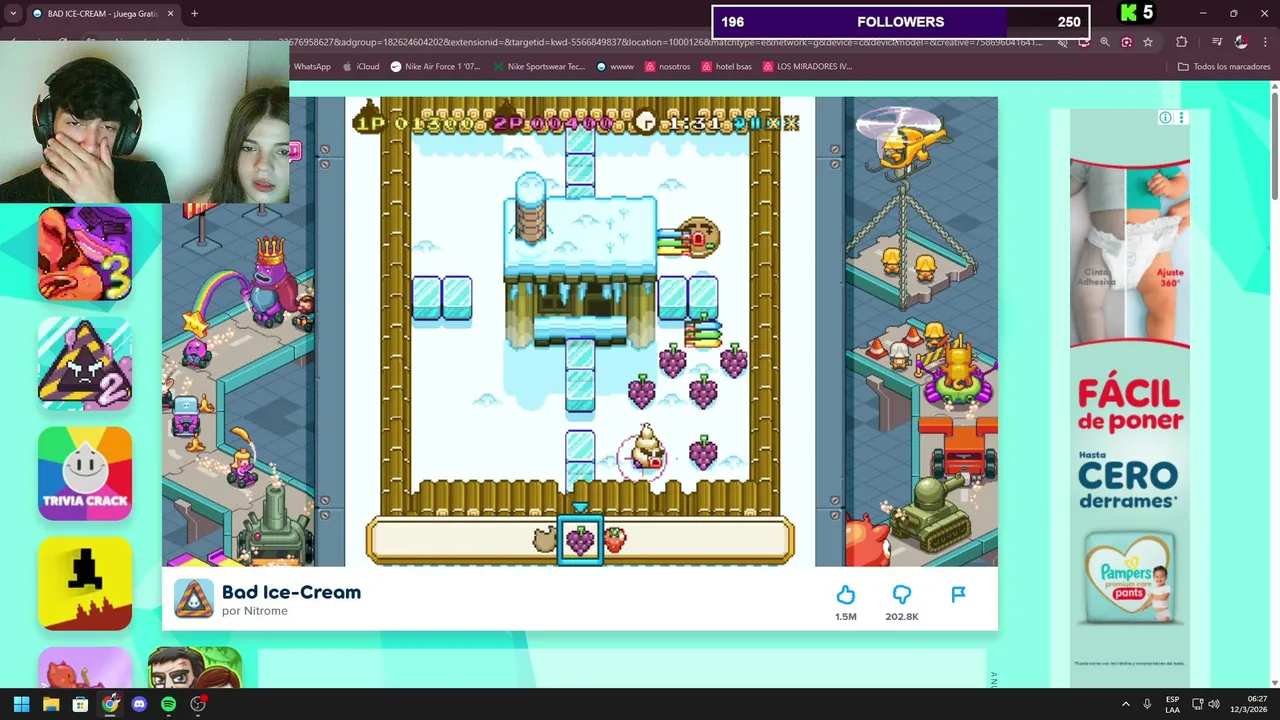Open the browser extensions puzzle icon
The image size is (1280, 720).
[x=1182, y=42]
